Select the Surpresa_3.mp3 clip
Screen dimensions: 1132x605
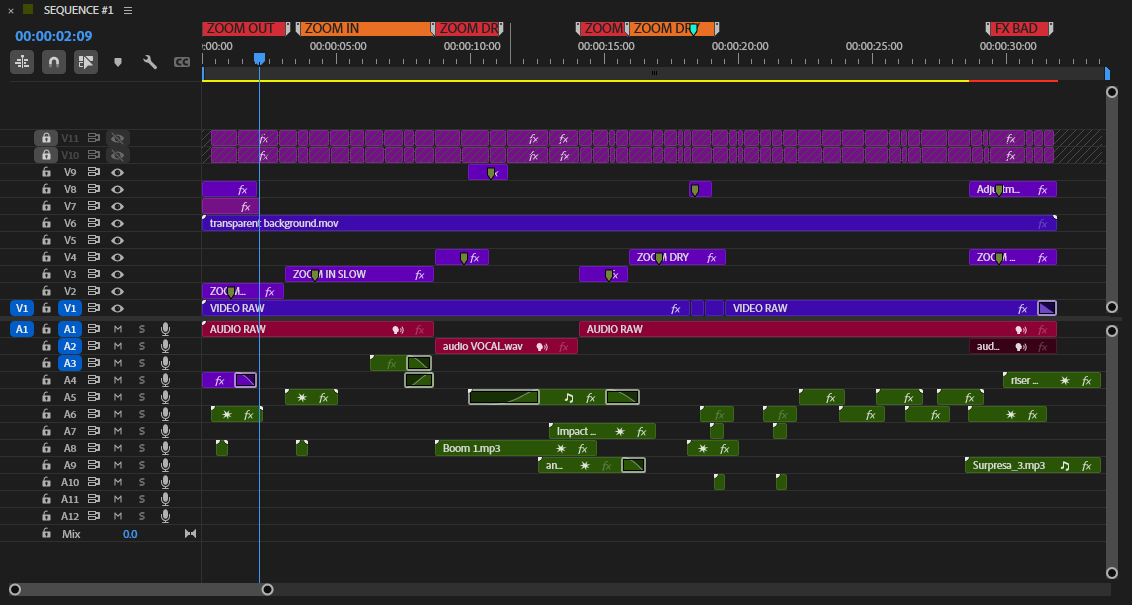1032,466
